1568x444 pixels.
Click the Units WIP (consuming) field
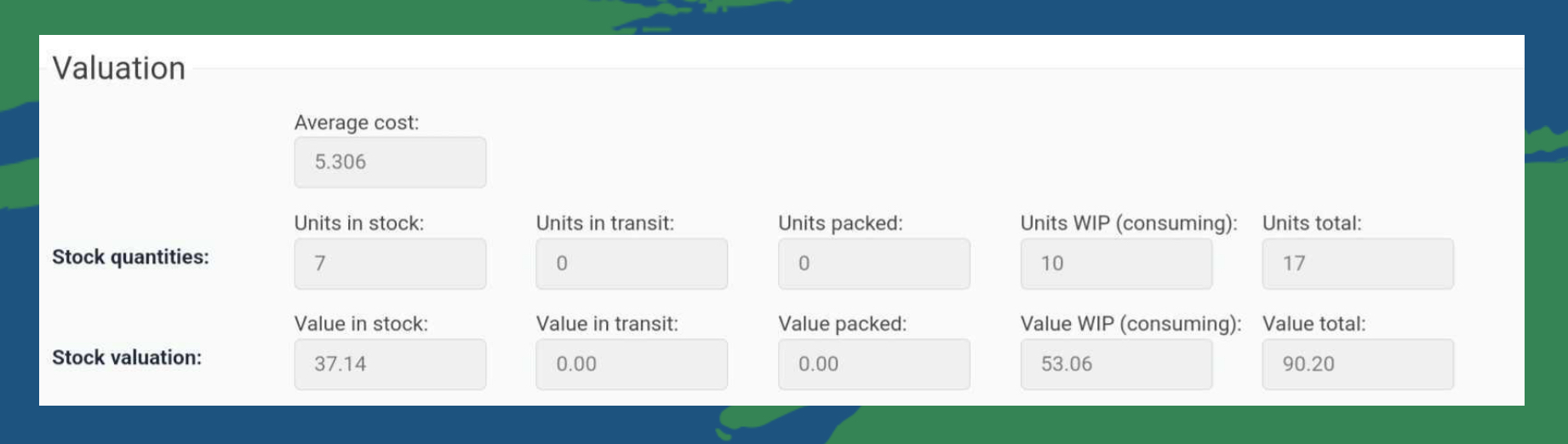pyautogui.click(x=1116, y=263)
